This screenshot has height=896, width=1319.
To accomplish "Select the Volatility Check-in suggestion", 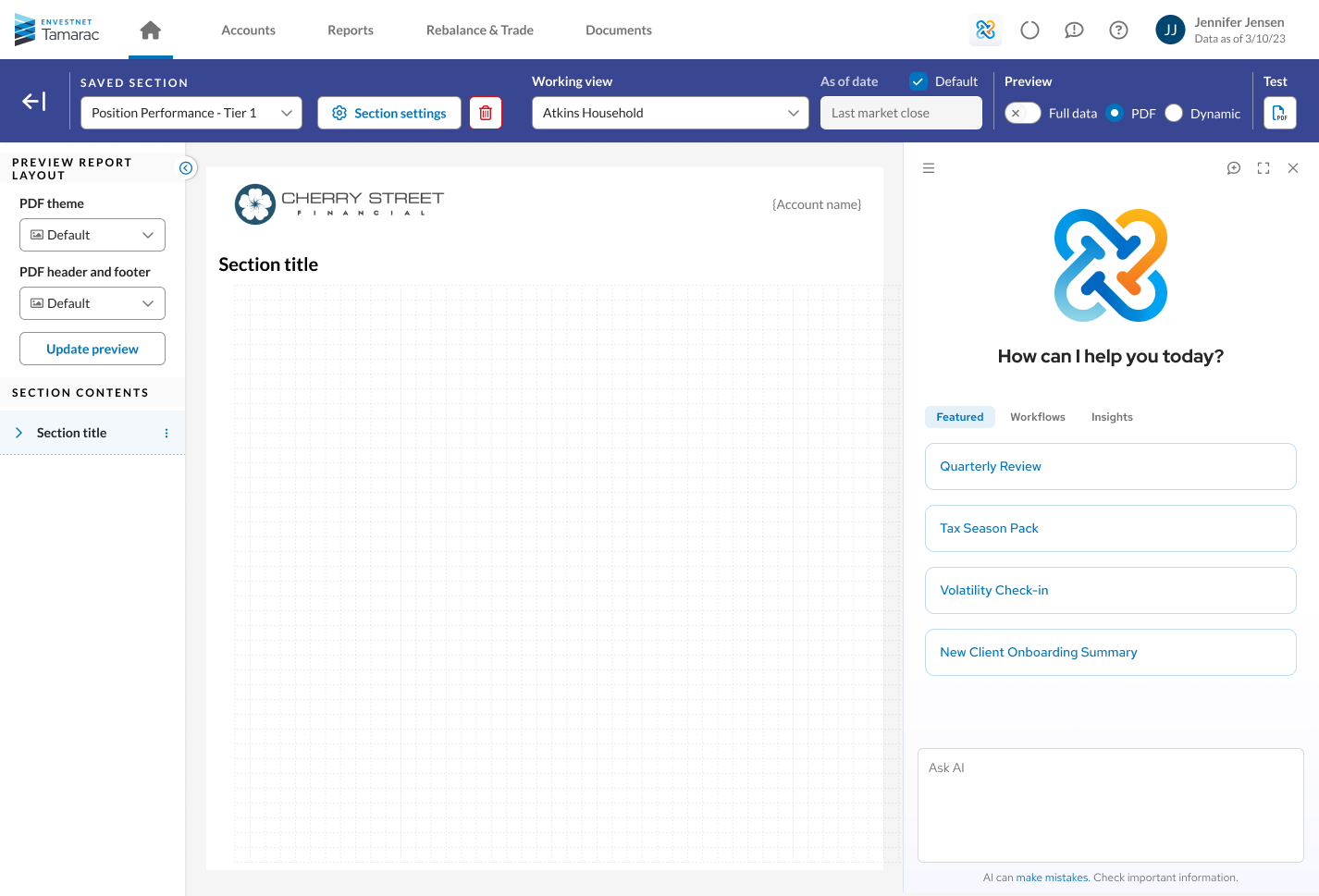I will point(1111,590).
